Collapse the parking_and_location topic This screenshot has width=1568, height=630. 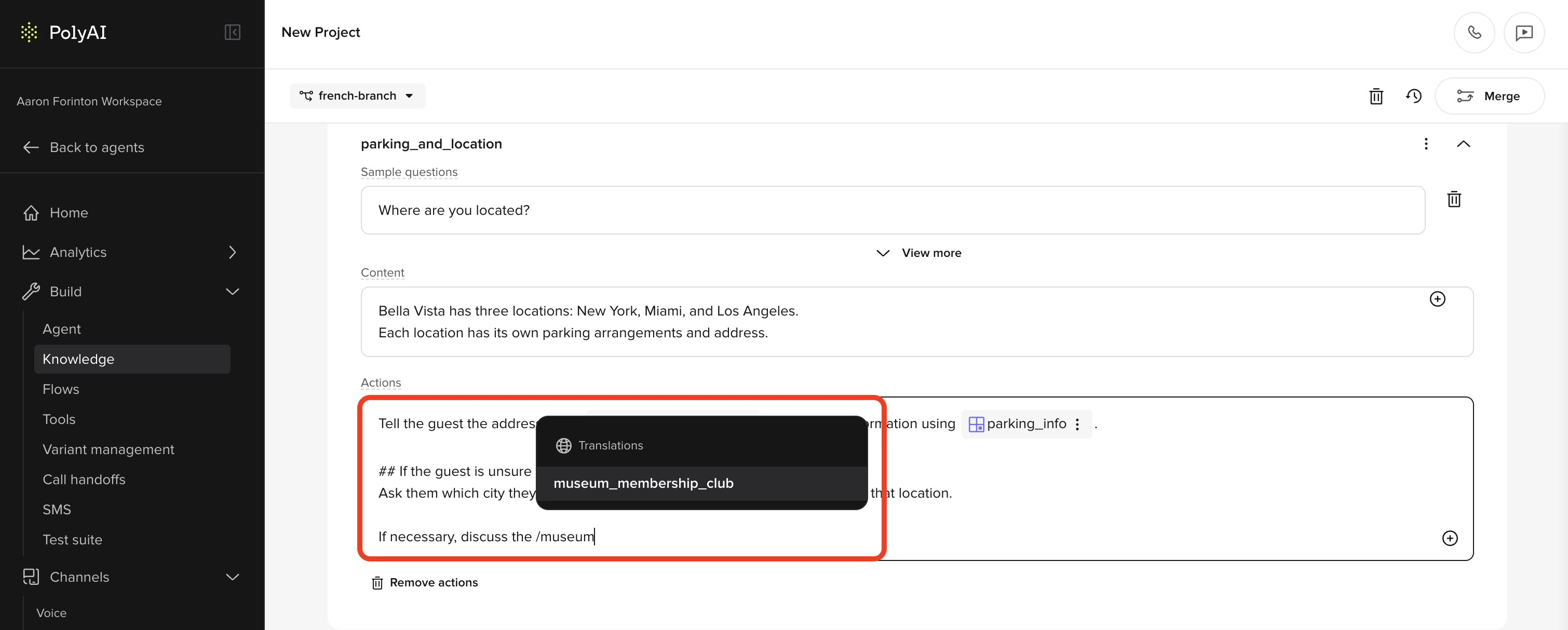1463,144
